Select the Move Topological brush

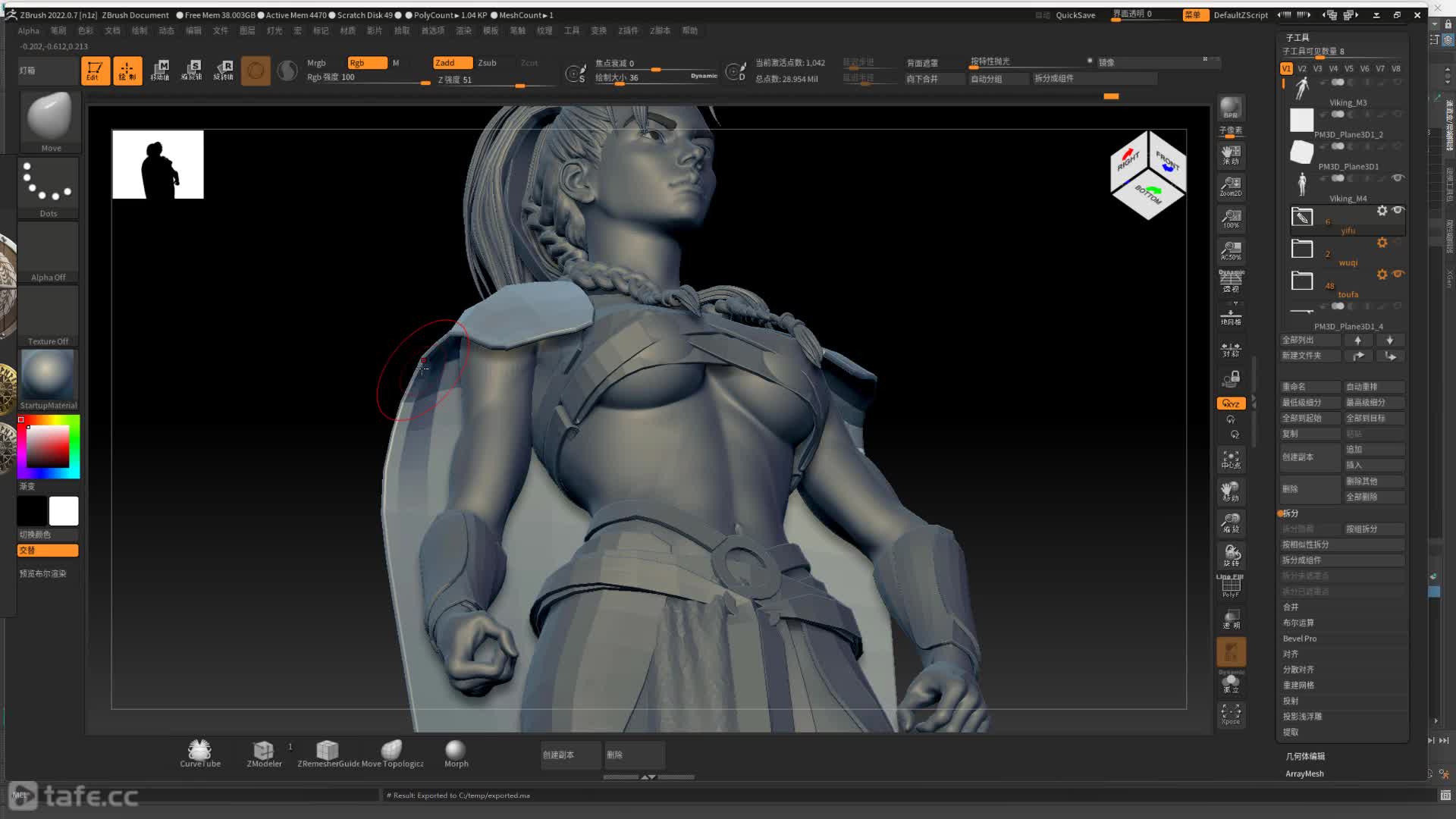[x=392, y=754]
